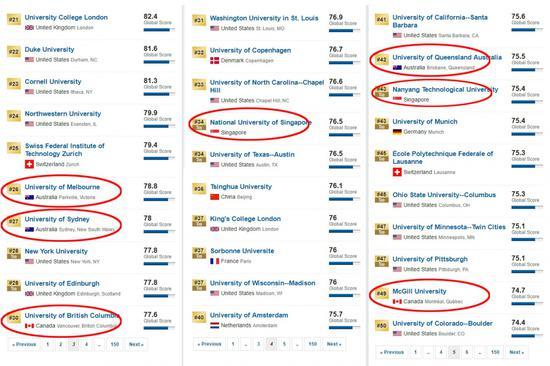Viewport: 550px width, 366px height.
Task: Open the Cornell University link
Action: (53, 82)
